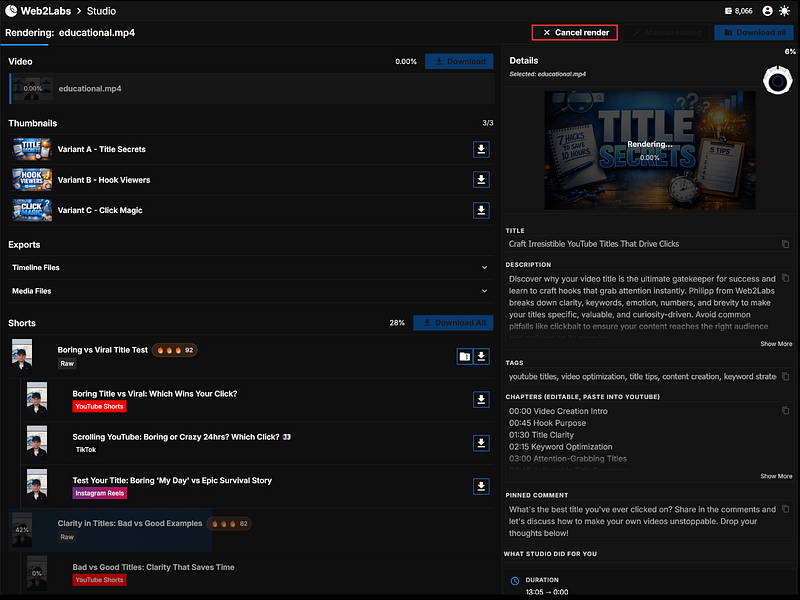Select Variant C Click Magic thumbnail image
The height and width of the screenshot is (600, 800).
[x=32, y=210]
